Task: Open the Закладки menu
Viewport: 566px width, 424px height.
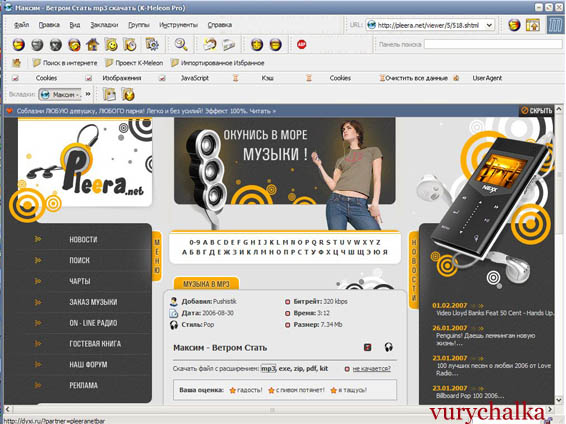Action: (104, 25)
